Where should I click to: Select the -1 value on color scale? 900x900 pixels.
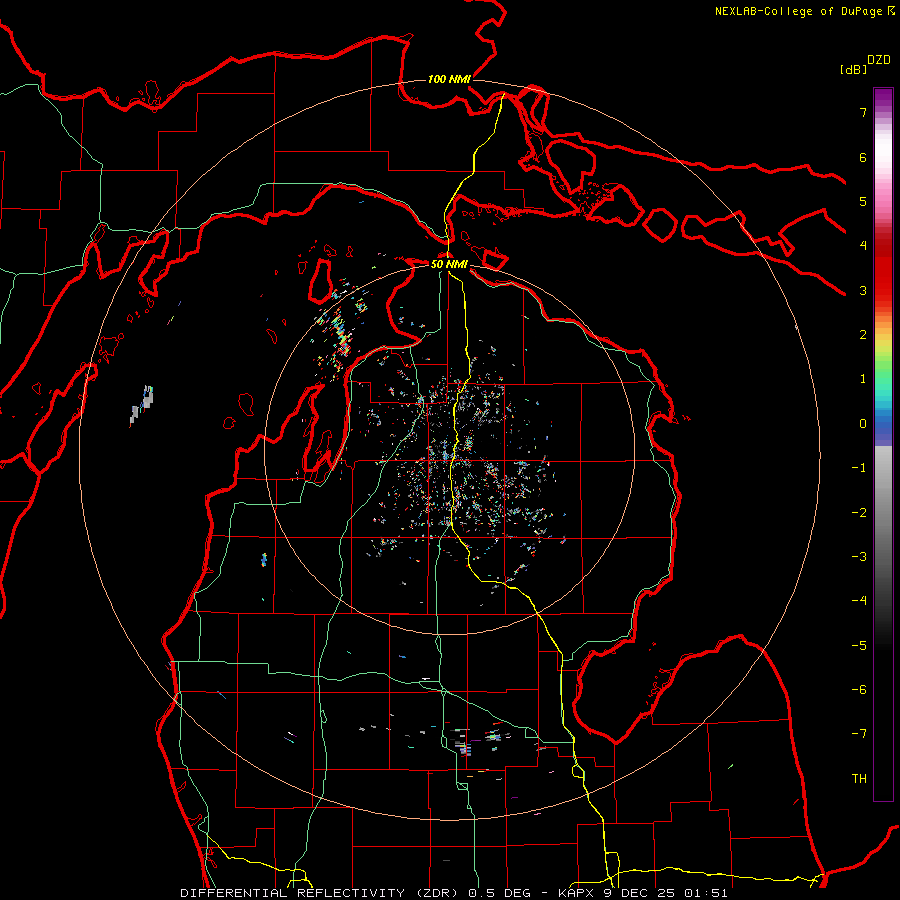pyautogui.click(x=859, y=468)
